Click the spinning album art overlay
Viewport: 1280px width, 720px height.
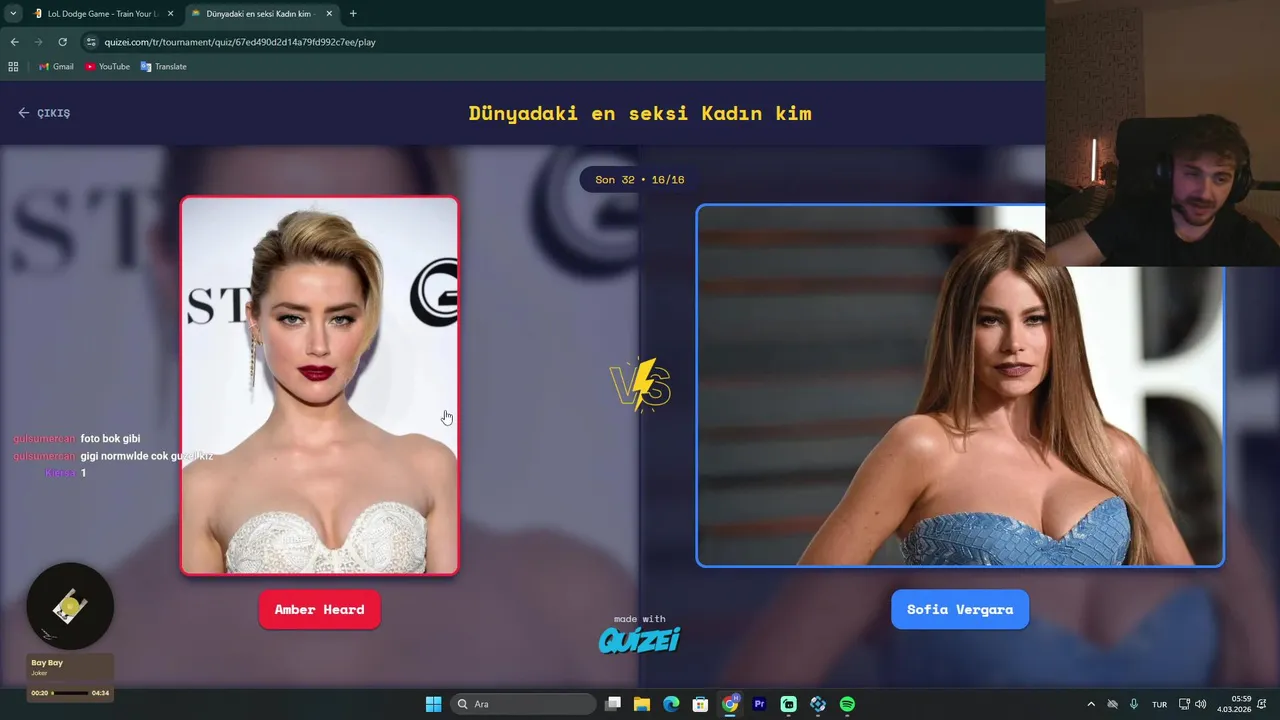point(70,606)
